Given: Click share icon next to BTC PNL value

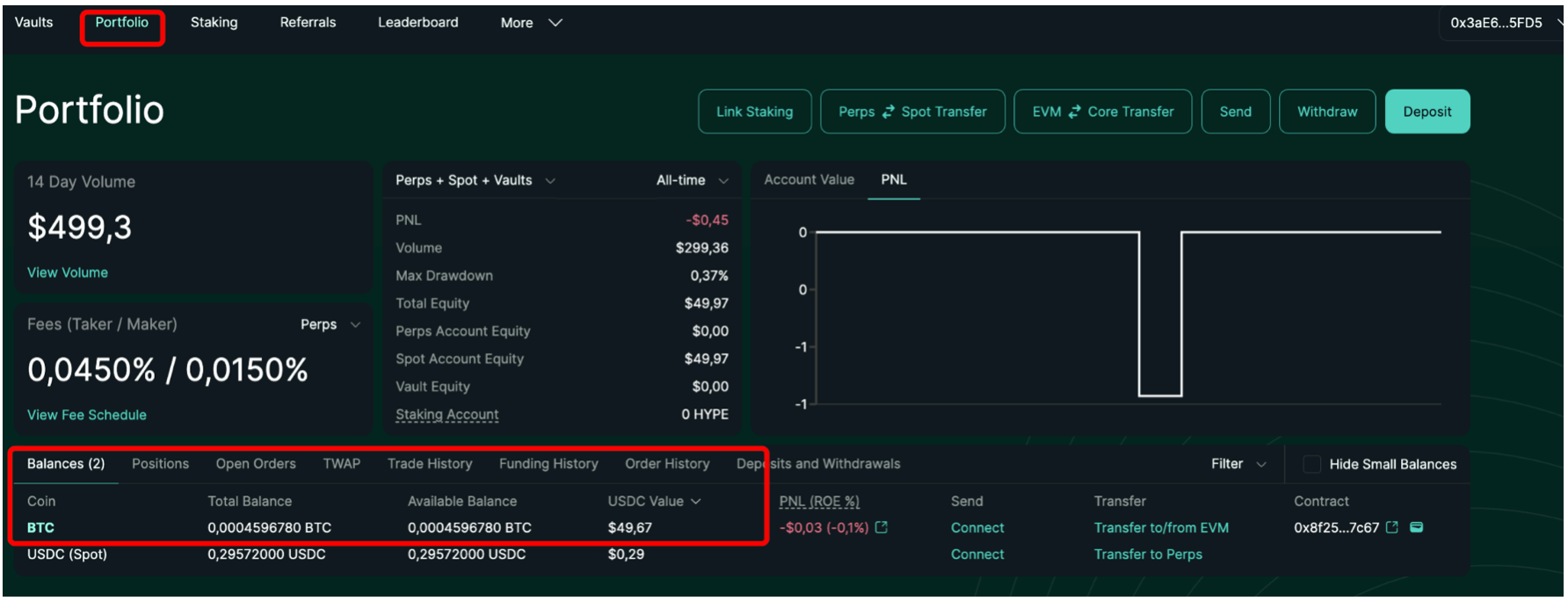Looking at the screenshot, I should click(x=882, y=527).
